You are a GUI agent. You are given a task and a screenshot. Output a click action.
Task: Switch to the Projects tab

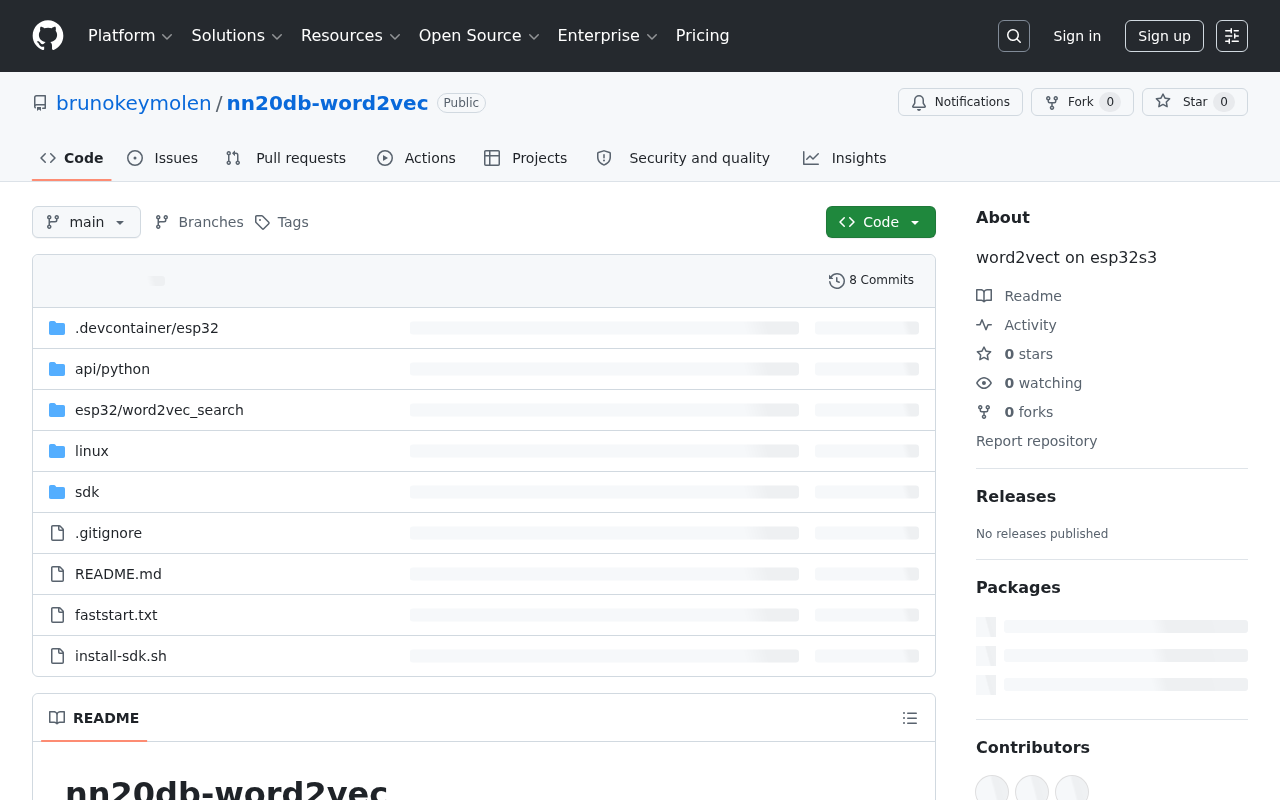pos(526,158)
